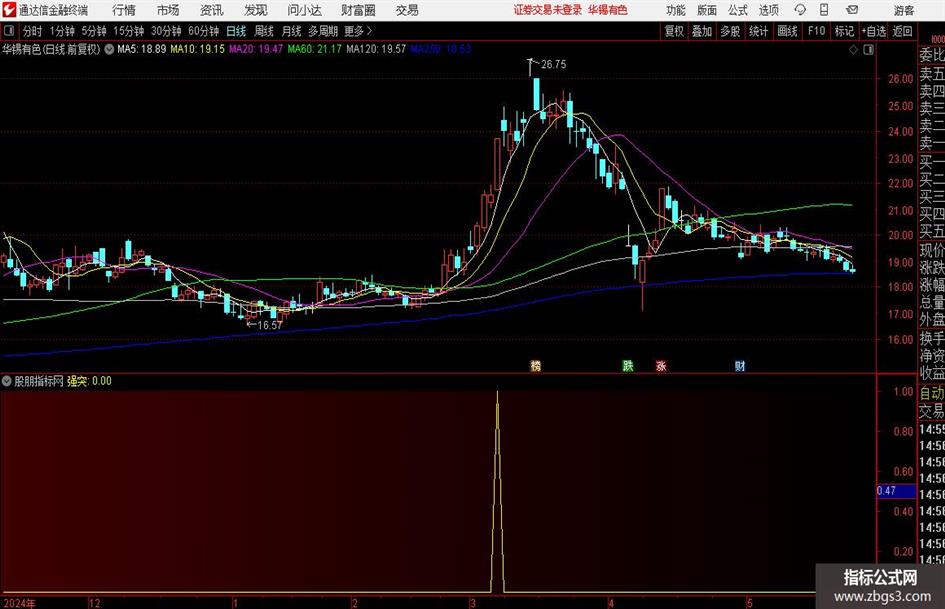The image size is (945, 609).
Task: Click the 强实: 0.00 indicator value
Action: [89, 381]
